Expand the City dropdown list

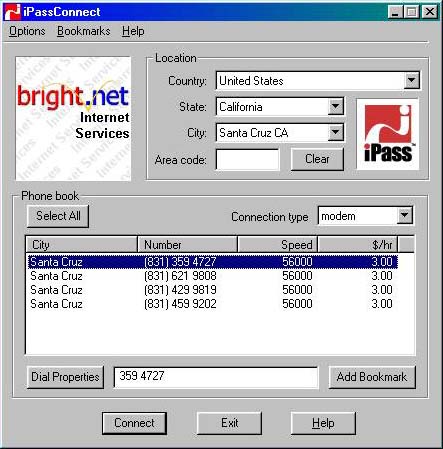click(x=335, y=133)
